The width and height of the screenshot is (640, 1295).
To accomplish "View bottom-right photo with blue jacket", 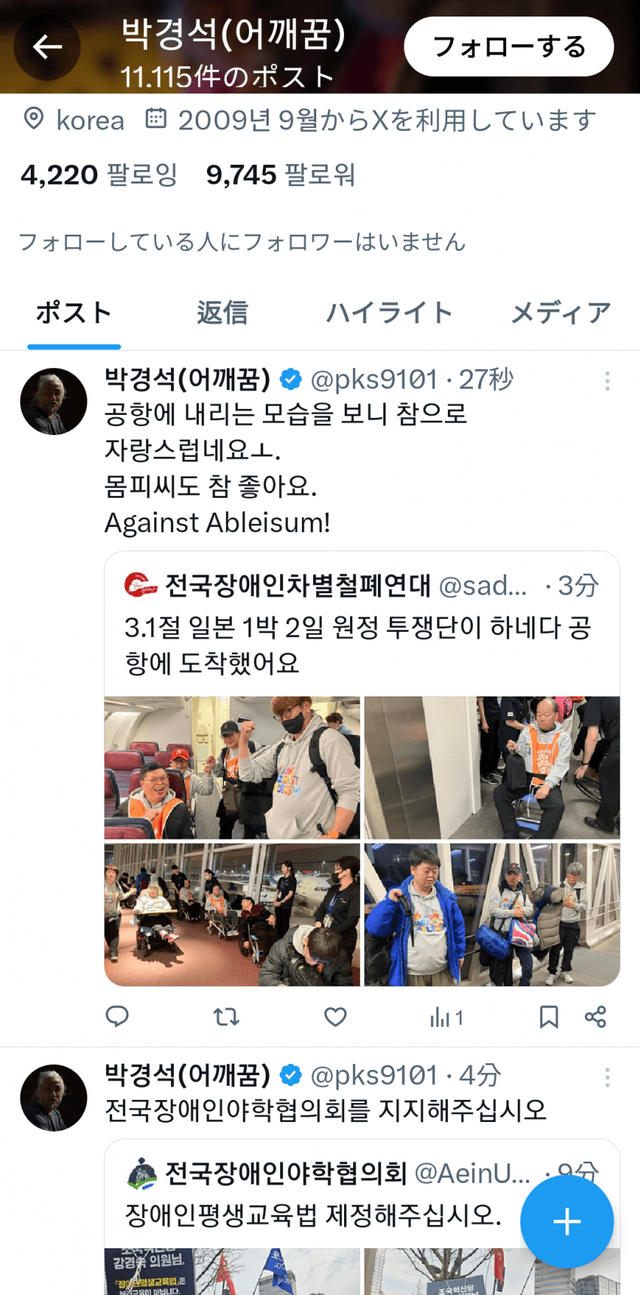I will [x=492, y=914].
